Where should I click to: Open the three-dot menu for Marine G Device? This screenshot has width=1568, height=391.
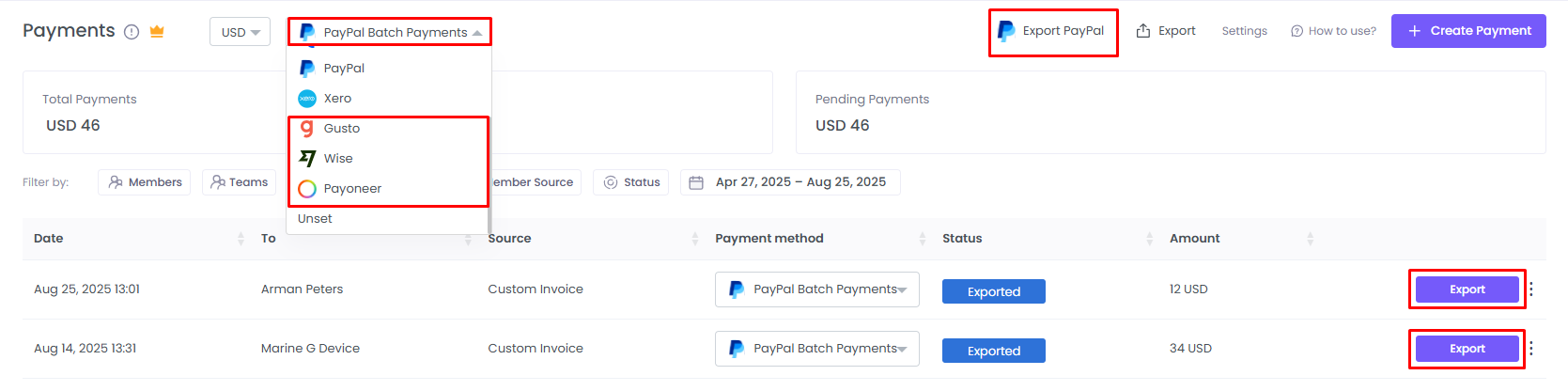click(1531, 349)
